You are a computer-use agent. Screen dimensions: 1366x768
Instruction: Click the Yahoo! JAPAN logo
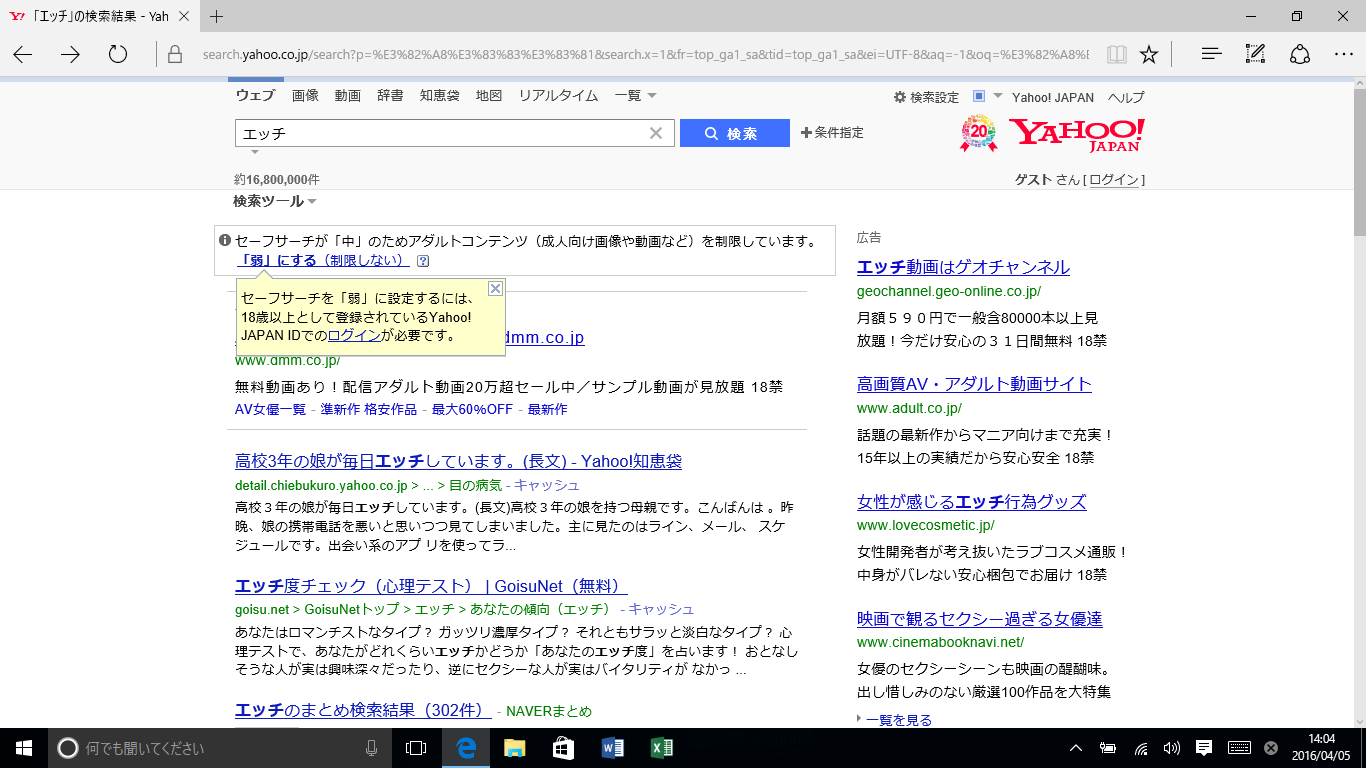1076,135
